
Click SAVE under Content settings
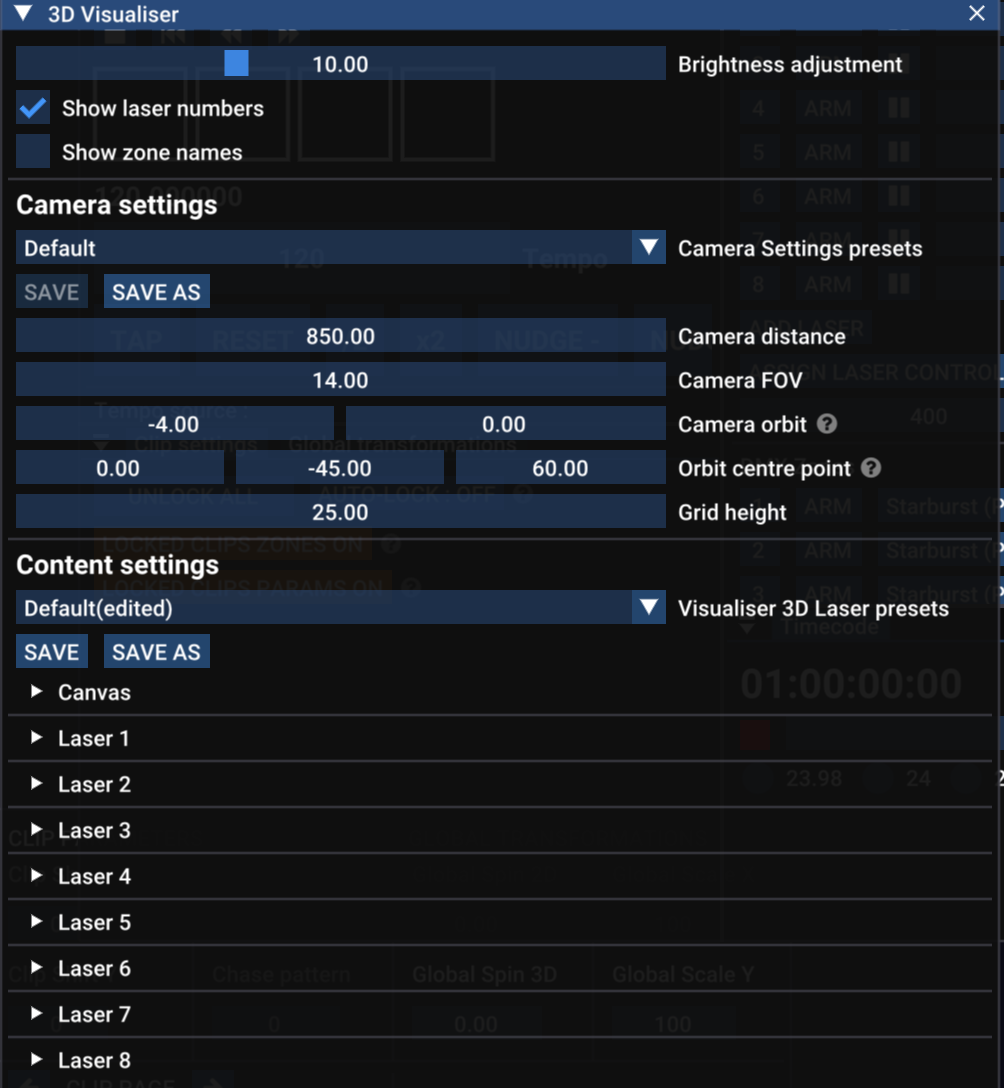click(51, 652)
